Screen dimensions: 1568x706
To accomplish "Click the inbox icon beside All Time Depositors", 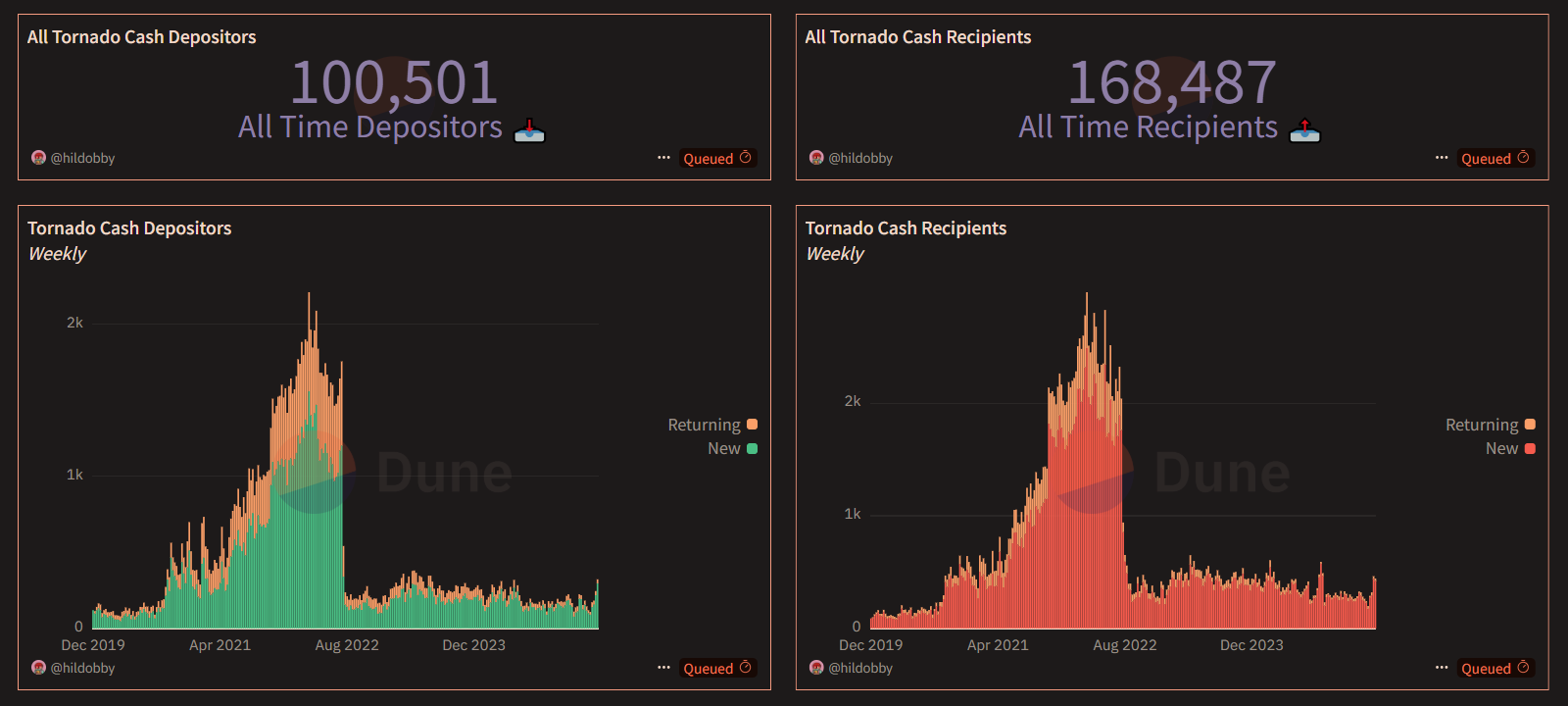I will (x=529, y=129).
